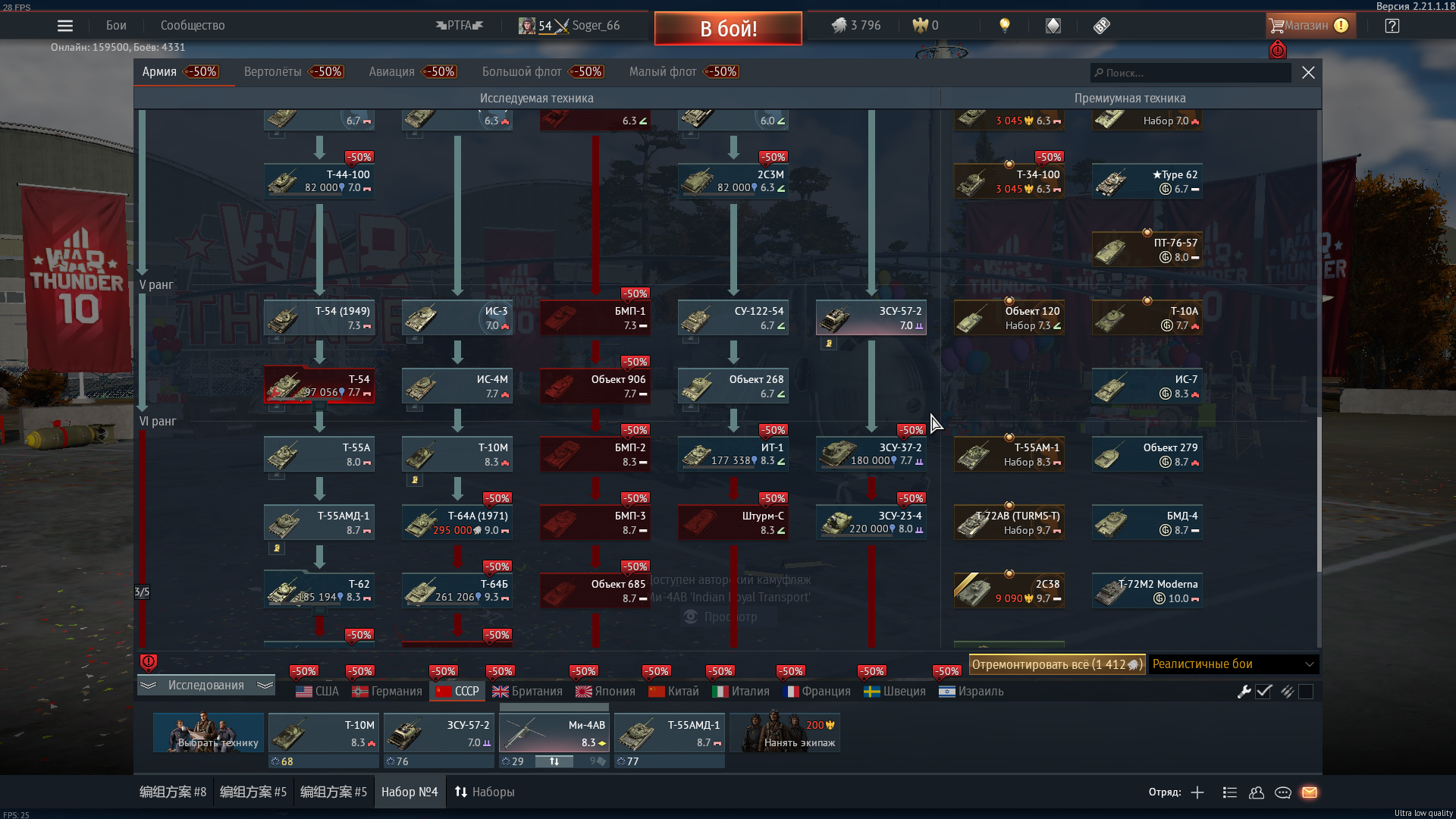Select the premium 2С38 card
Screen dimensions: 1456x819
(x=1009, y=591)
